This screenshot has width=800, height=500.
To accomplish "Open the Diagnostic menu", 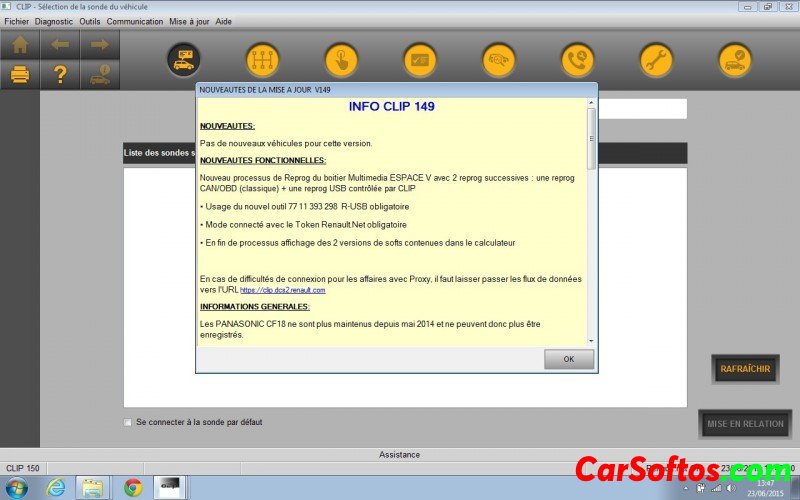I will click(x=54, y=21).
